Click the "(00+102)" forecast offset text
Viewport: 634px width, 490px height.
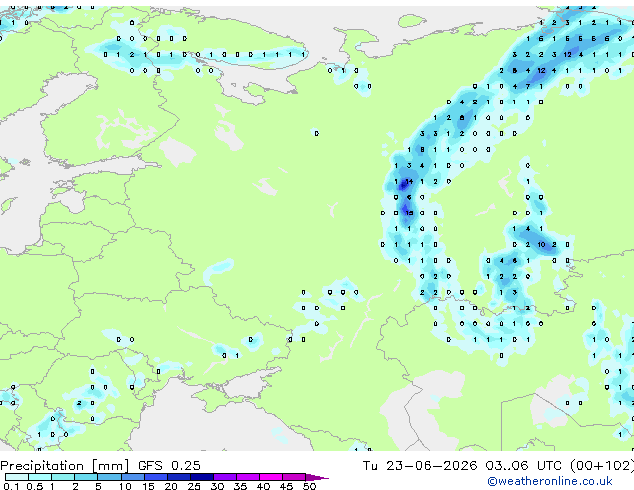pyautogui.click(x=602, y=466)
